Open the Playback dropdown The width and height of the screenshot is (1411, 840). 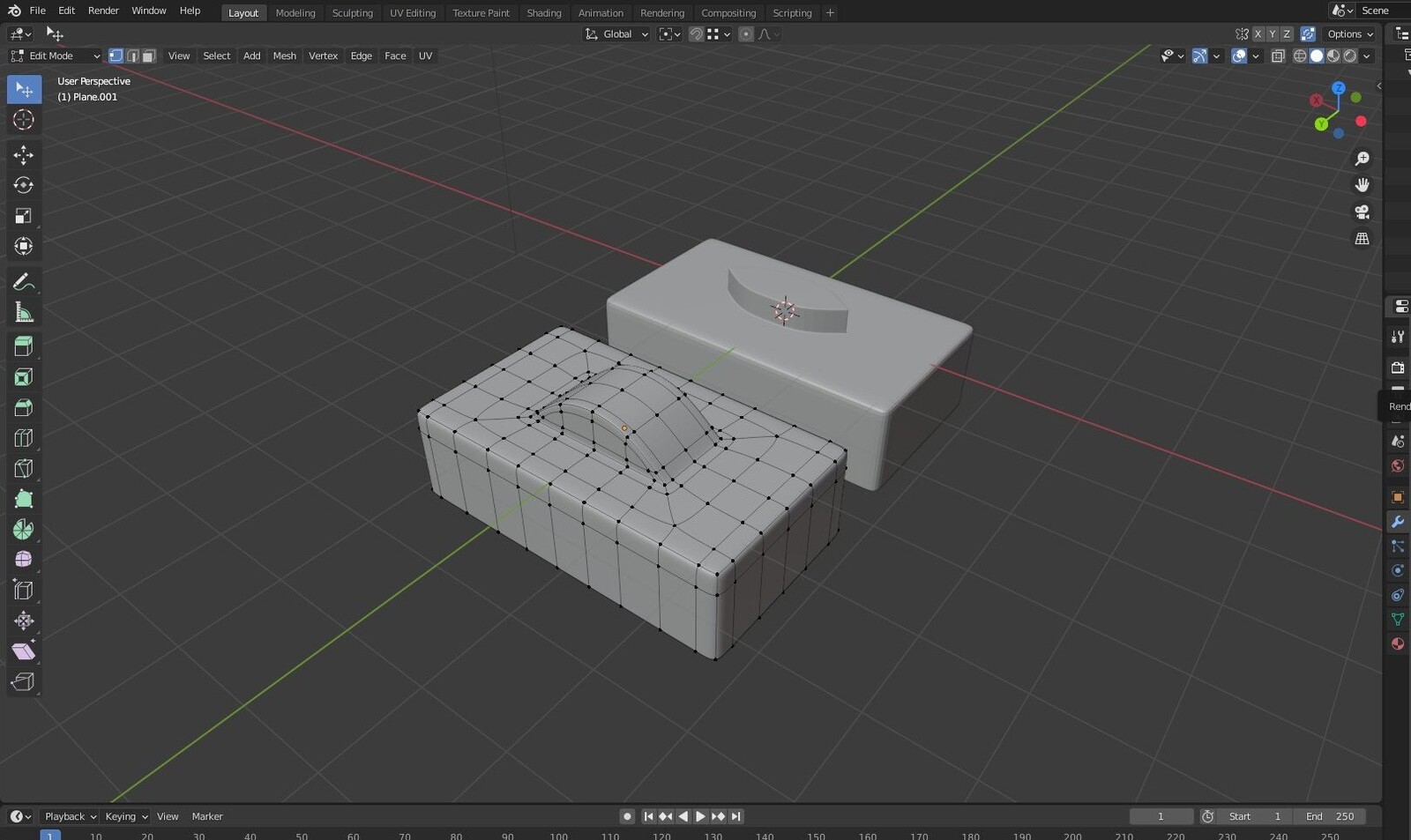click(x=70, y=816)
